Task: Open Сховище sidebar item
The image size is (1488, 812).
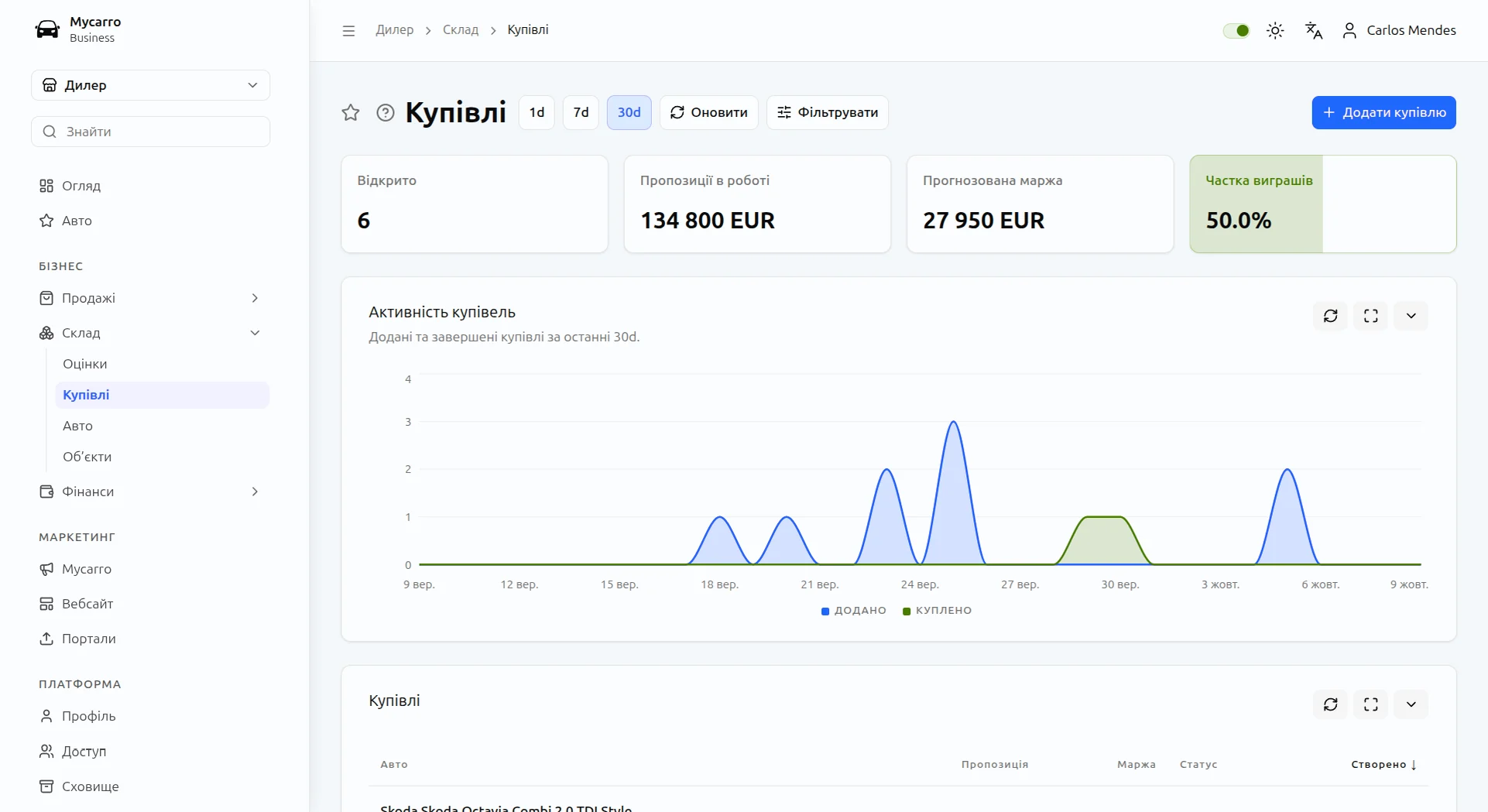Action: pos(150,786)
